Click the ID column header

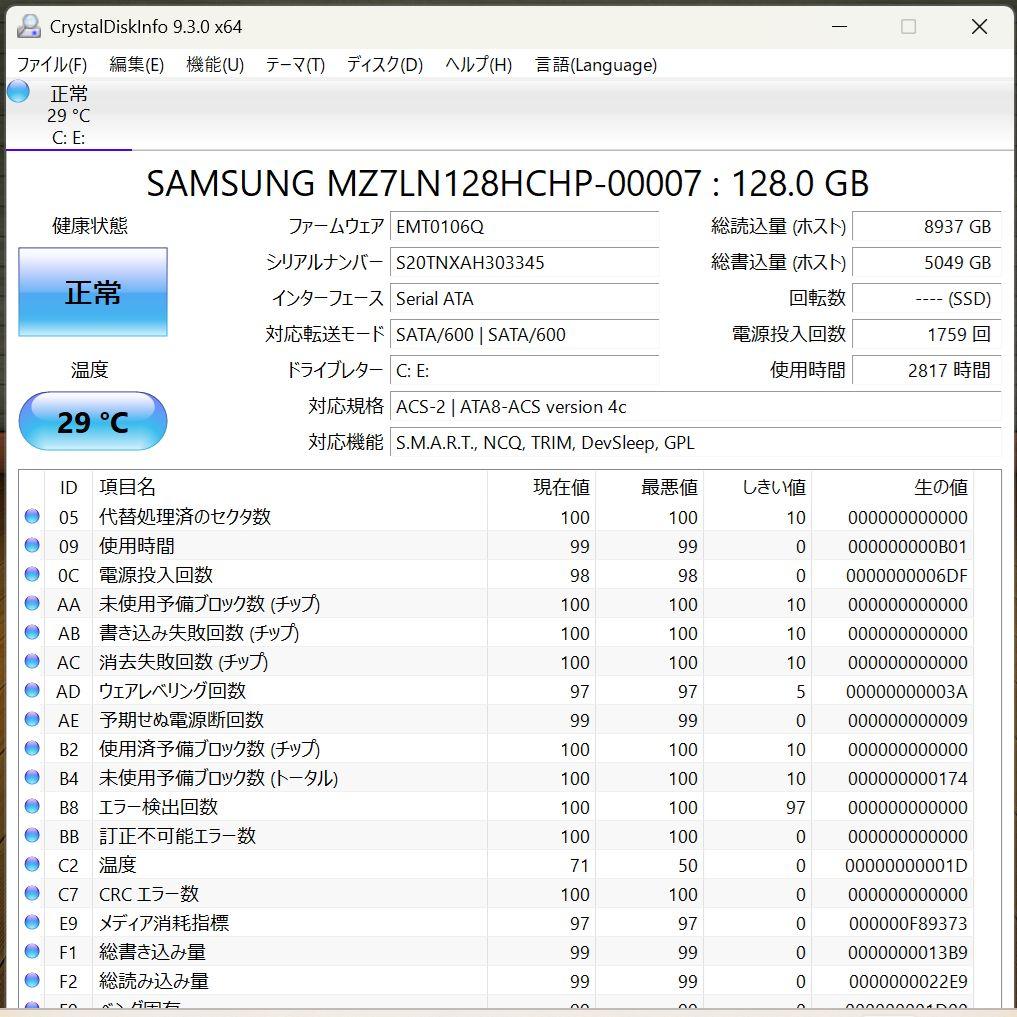coord(68,487)
